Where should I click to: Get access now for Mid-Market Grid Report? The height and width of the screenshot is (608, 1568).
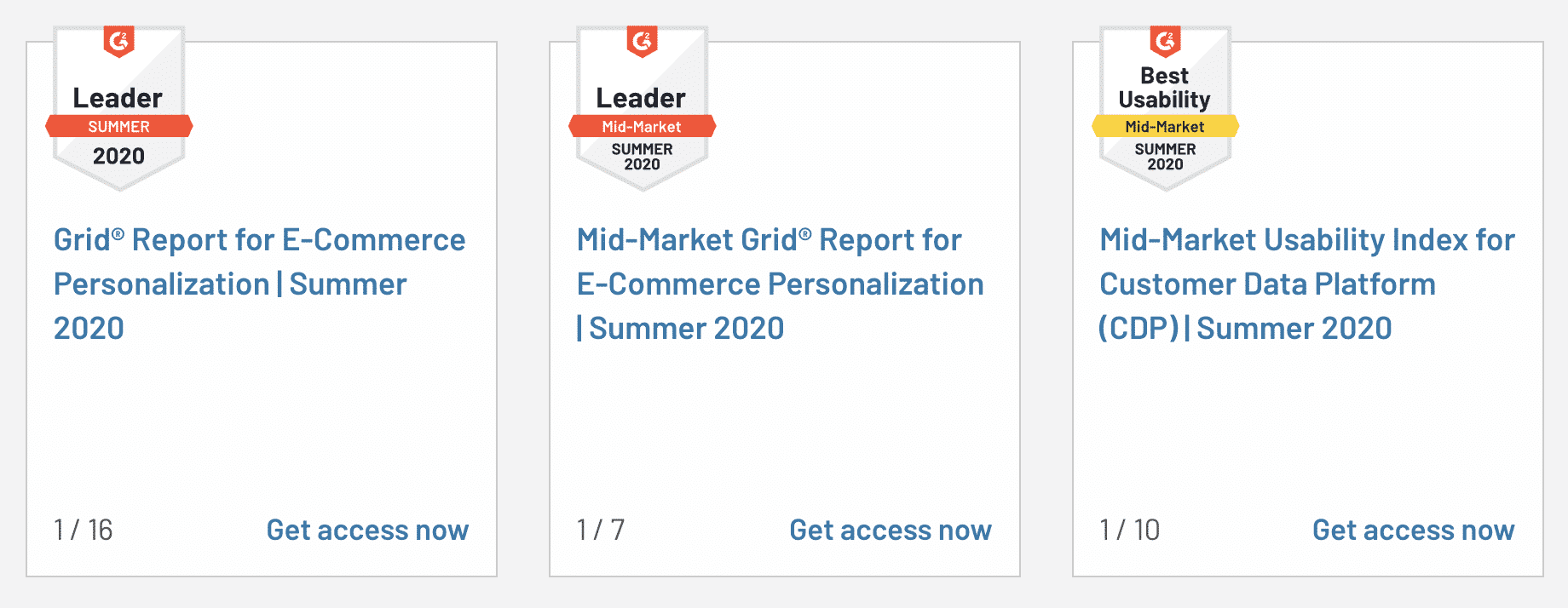click(x=891, y=530)
